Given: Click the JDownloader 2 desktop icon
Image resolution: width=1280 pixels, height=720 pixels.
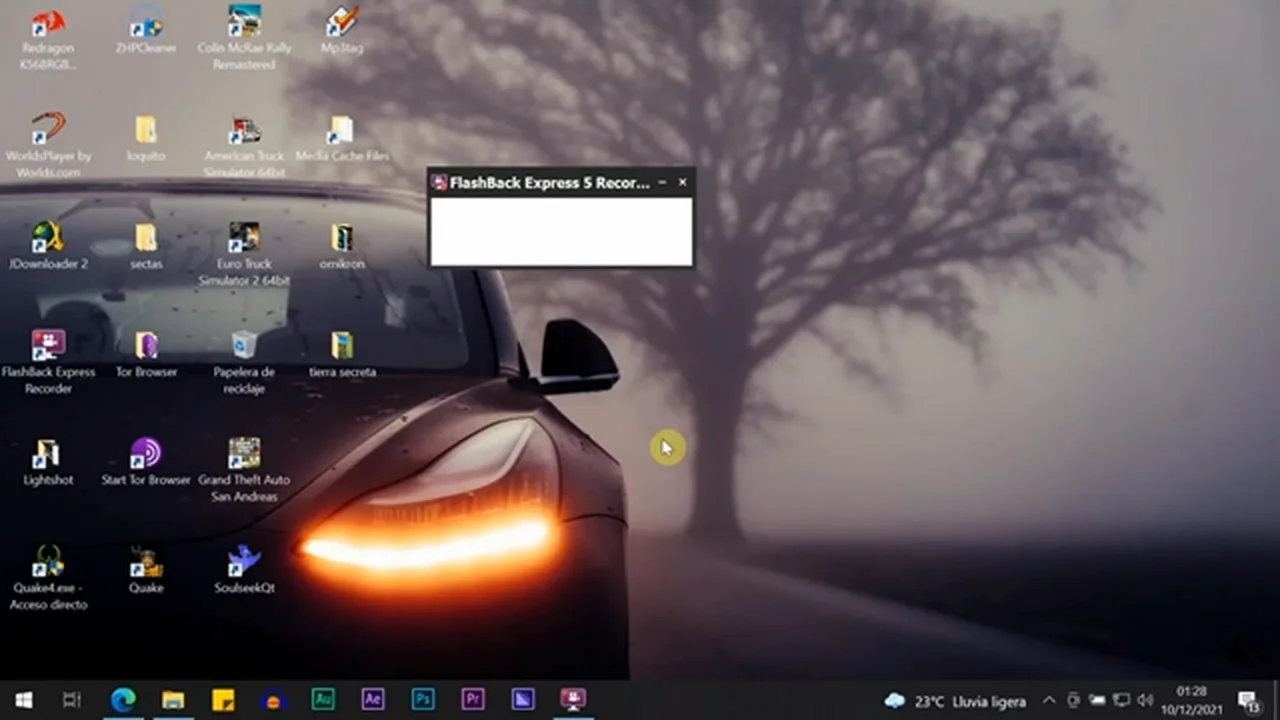Looking at the screenshot, I should click(x=47, y=239).
